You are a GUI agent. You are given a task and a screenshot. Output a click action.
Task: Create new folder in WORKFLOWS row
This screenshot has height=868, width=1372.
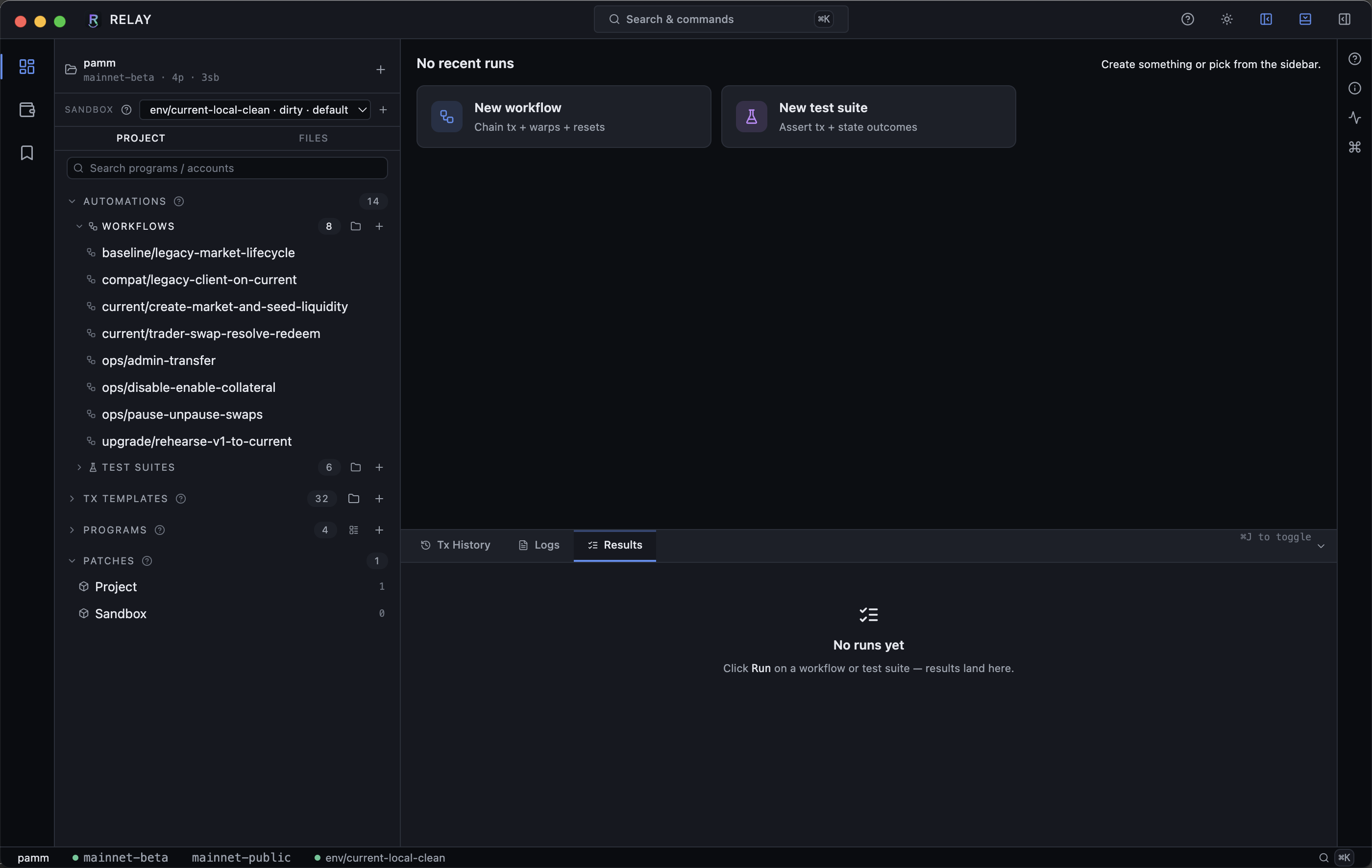pos(356,226)
